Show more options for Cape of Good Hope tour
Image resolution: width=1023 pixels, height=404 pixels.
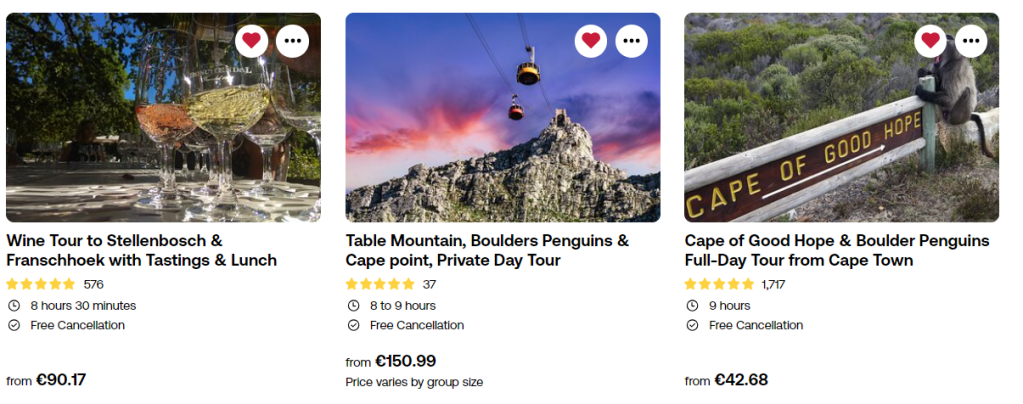click(971, 41)
